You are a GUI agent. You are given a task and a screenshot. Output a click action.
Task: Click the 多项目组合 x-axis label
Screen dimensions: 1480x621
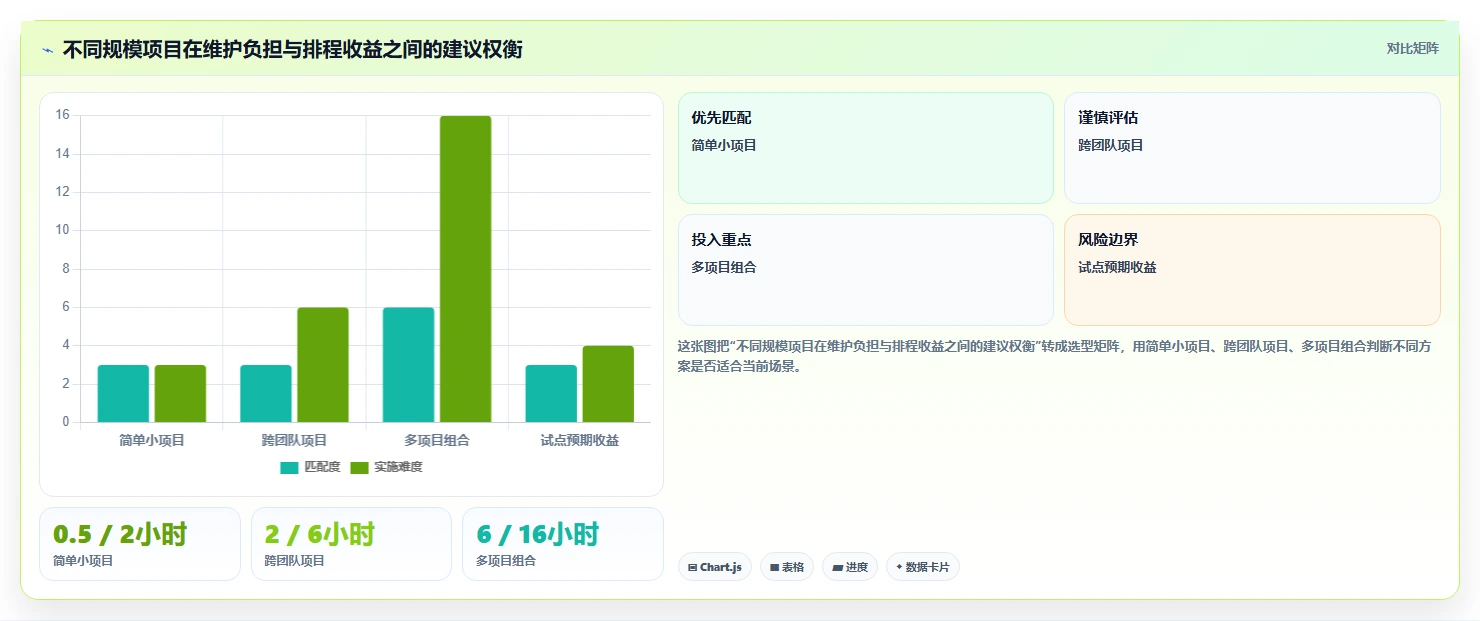pyautogui.click(x=437, y=440)
